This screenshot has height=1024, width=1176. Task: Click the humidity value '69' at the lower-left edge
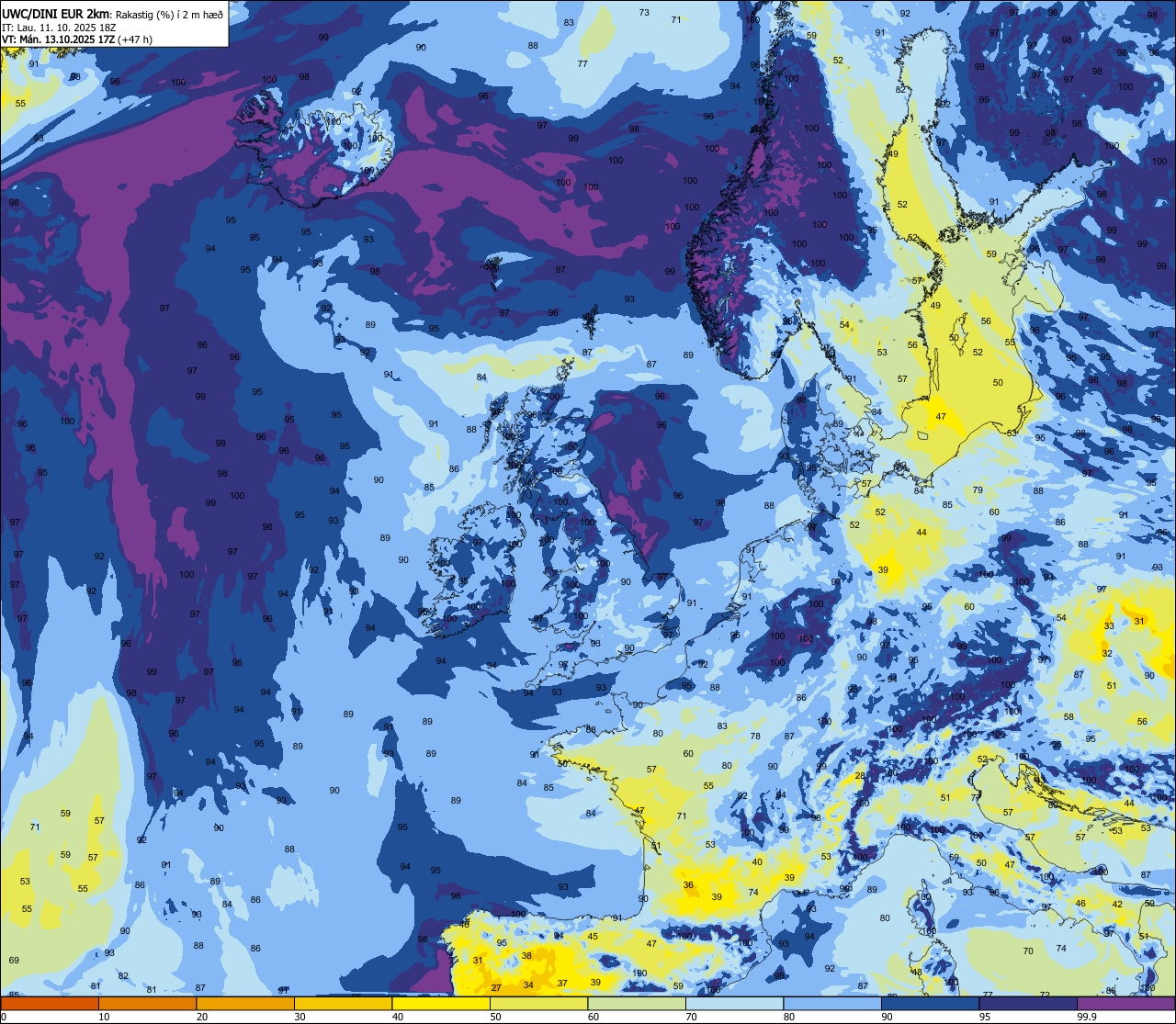click(14, 961)
